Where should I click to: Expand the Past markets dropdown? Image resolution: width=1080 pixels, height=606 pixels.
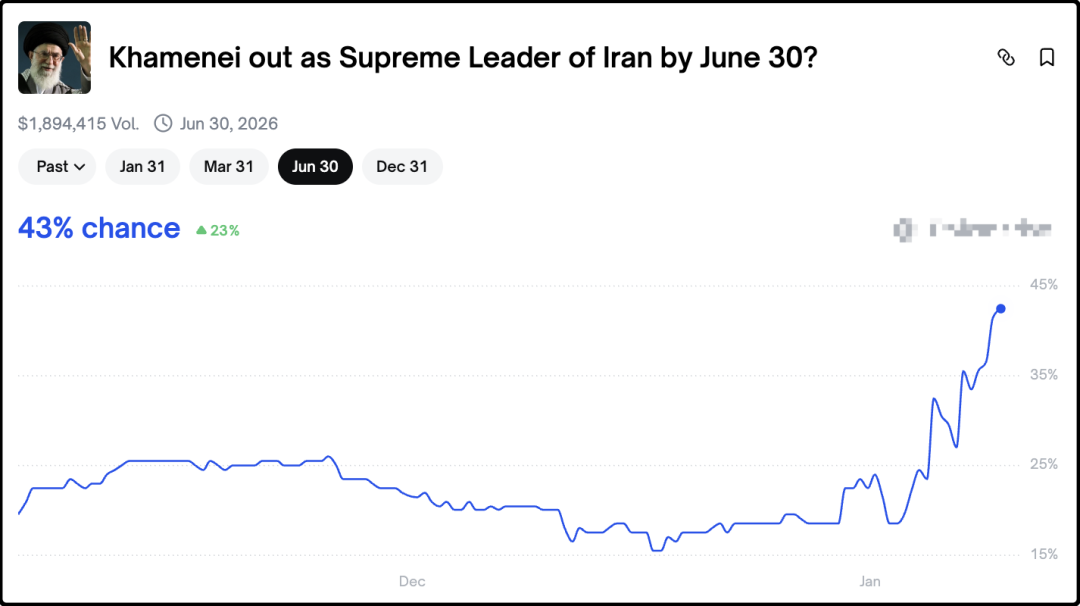tap(57, 167)
